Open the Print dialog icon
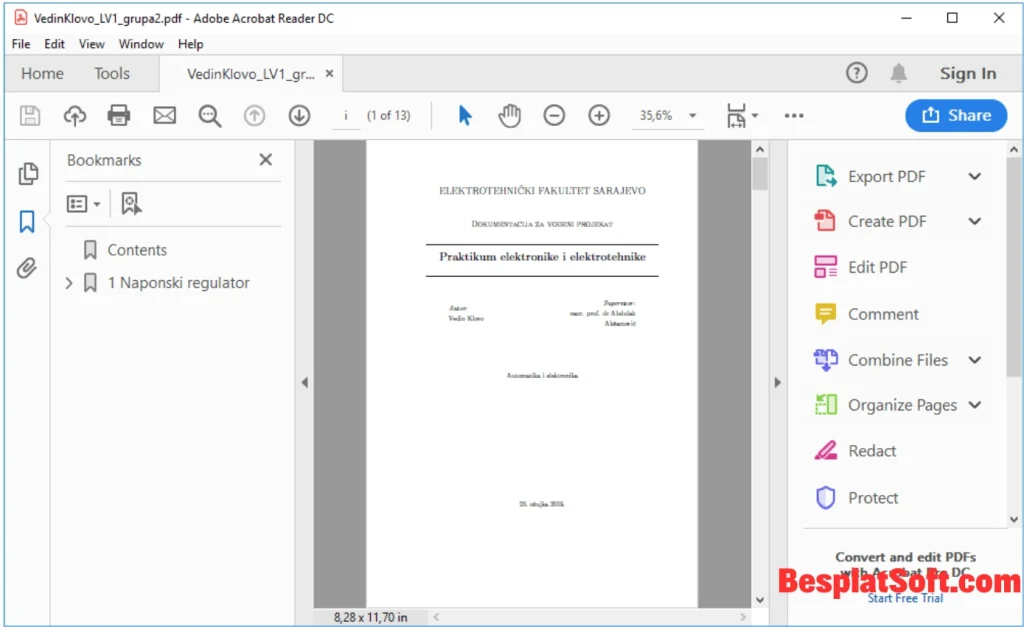This screenshot has width=1024, height=627. [119, 115]
